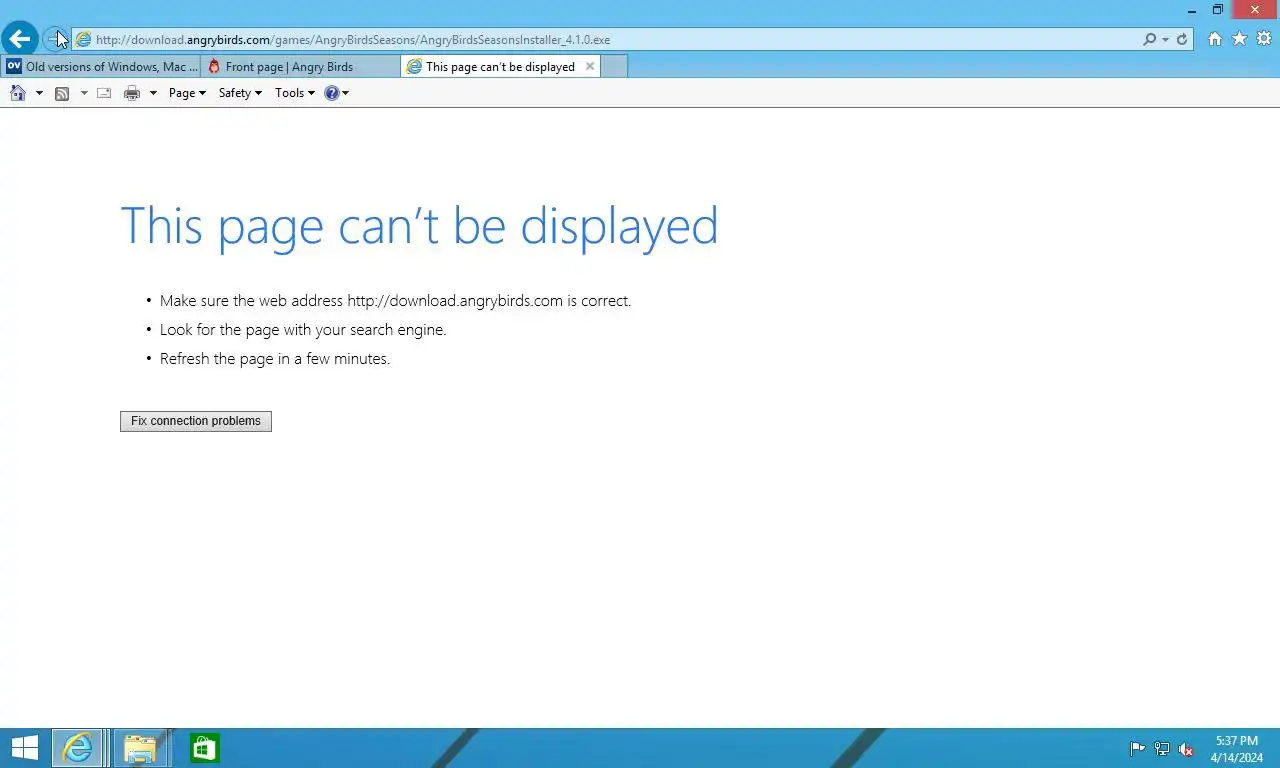Refresh the page with the reload icon
The width and height of the screenshot is (1280, 768).
(x=1182, y=40)
